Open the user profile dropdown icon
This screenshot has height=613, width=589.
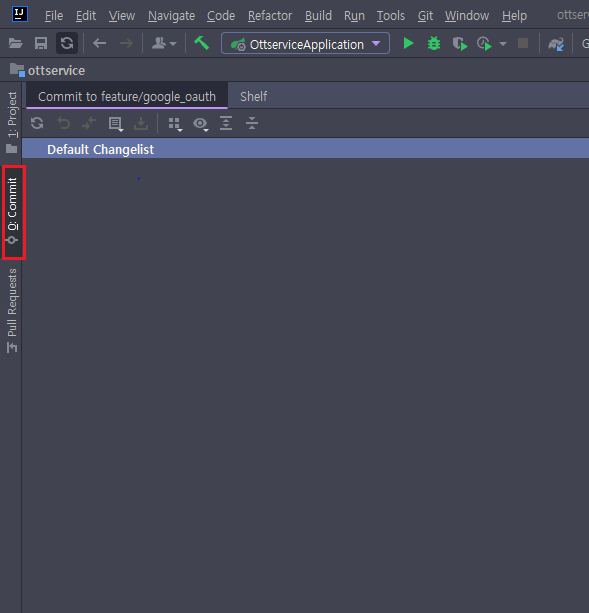[164, 43]
